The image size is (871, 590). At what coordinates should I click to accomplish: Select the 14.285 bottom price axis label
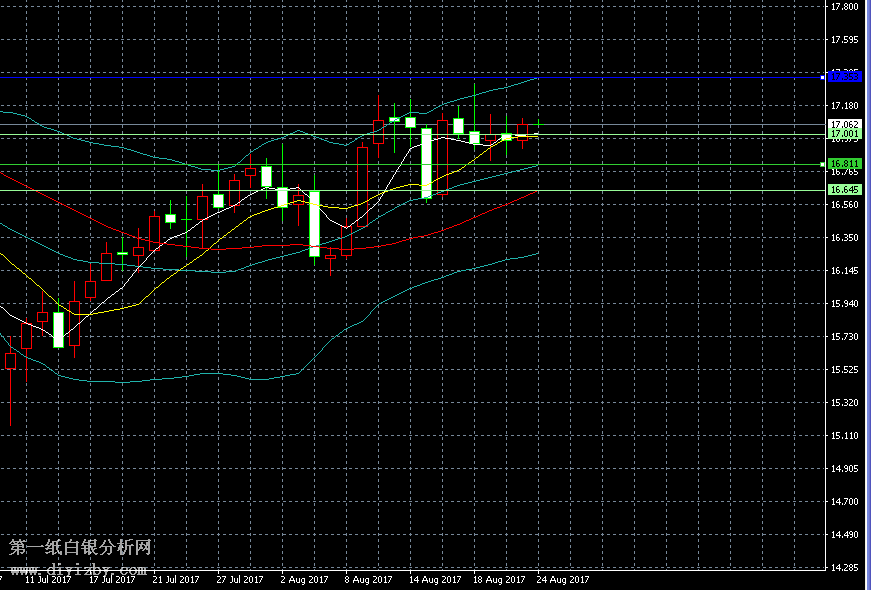tap(845, 568)
